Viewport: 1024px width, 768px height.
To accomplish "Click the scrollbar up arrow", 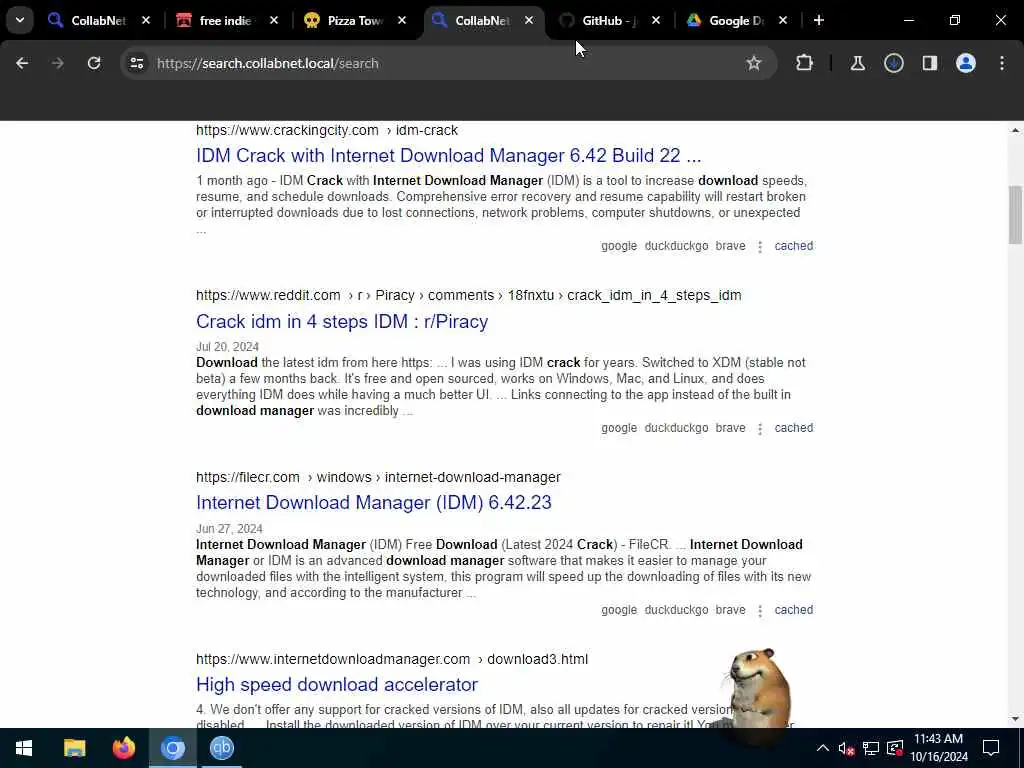I will click(x=1015, y=131).
